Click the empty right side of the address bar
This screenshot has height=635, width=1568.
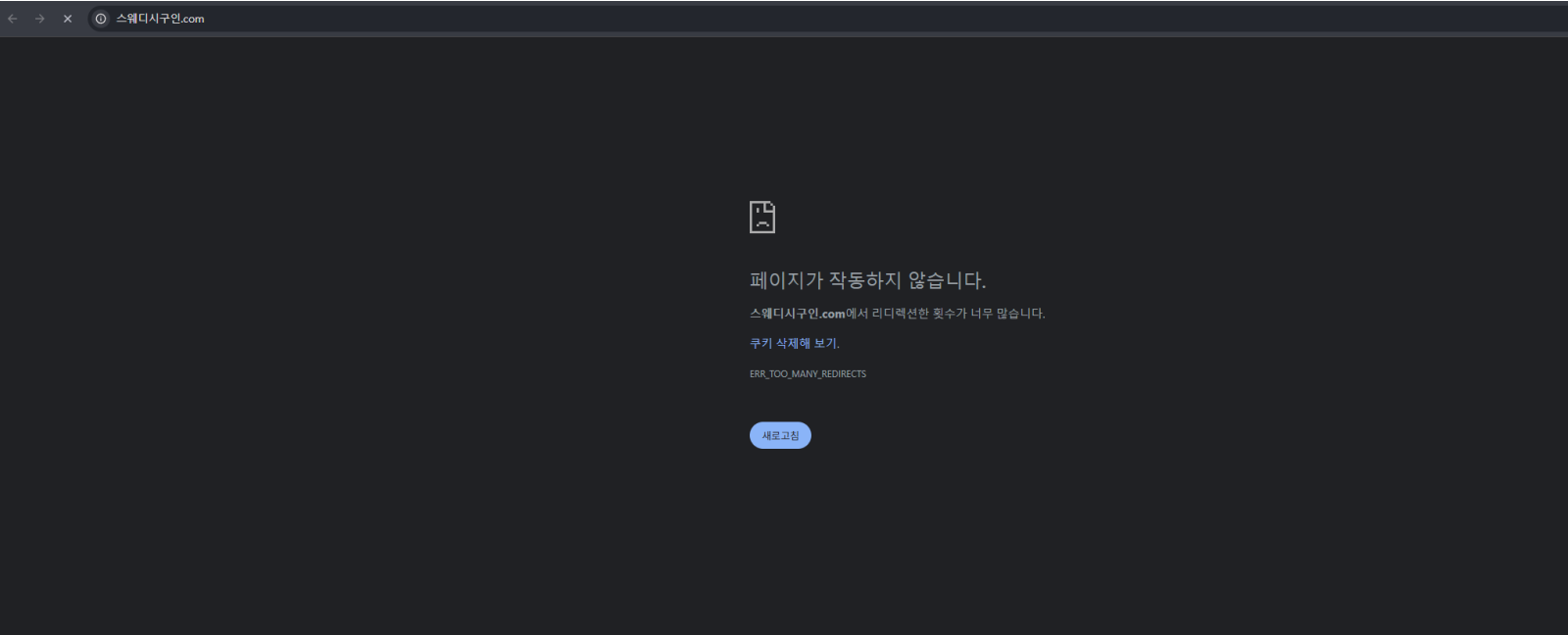coord(882,19)
